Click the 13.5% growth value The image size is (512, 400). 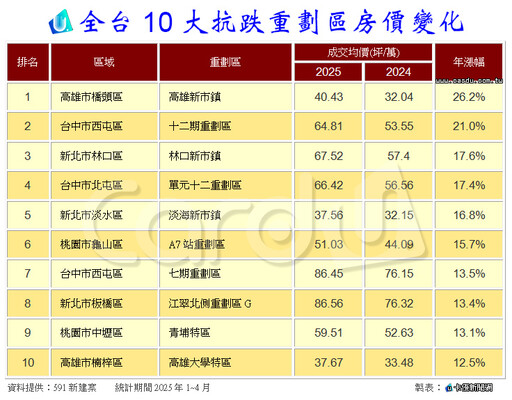click(x=469, y=274)
